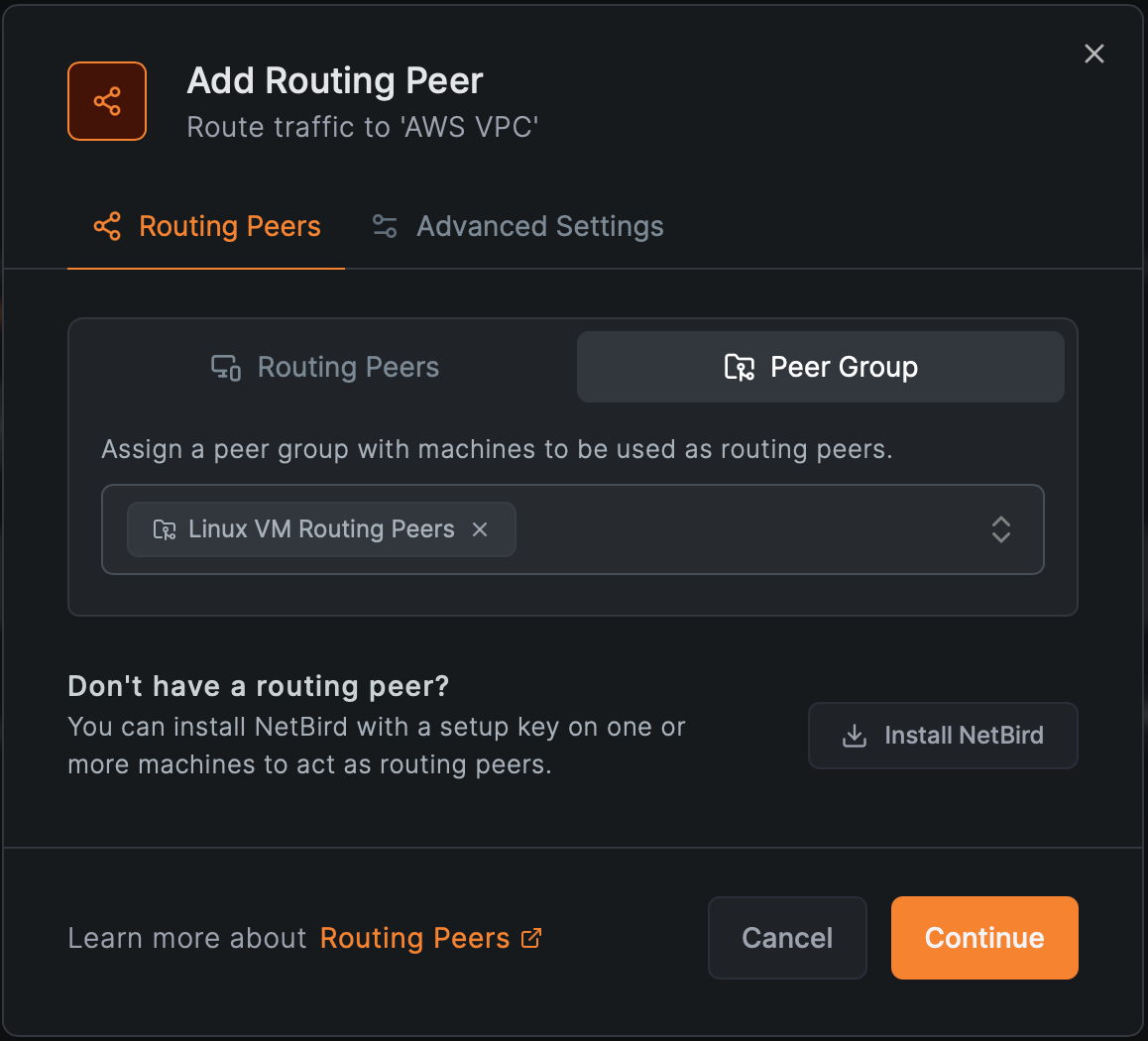The width and height of the screenshot is (1148, 1041).
Task: Toggle selection to the Peer Group mode
Action: 821,367
